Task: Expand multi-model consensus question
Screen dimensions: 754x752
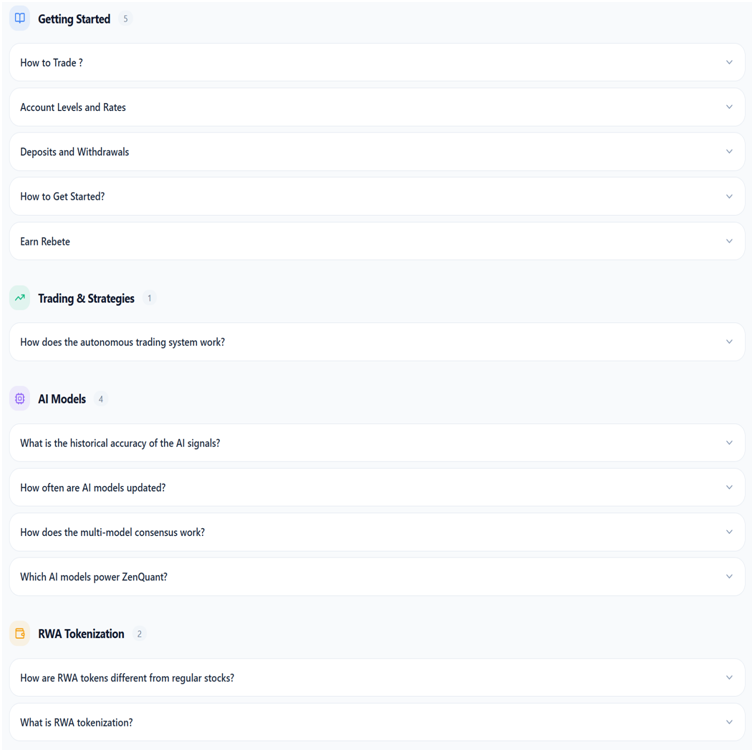Action: (x=377, y=532)
